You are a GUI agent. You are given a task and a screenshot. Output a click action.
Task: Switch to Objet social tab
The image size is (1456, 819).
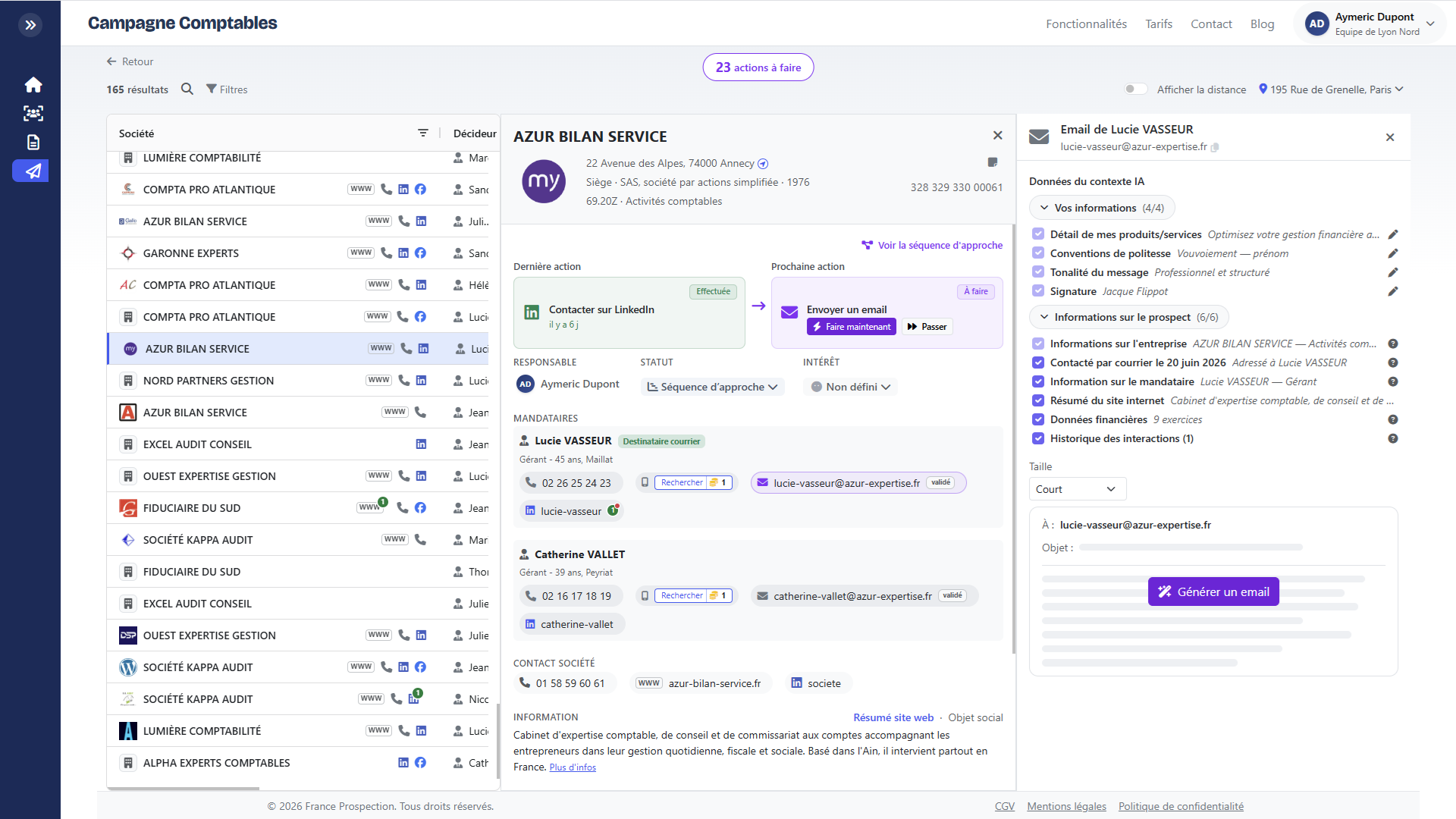click(975, 717)
